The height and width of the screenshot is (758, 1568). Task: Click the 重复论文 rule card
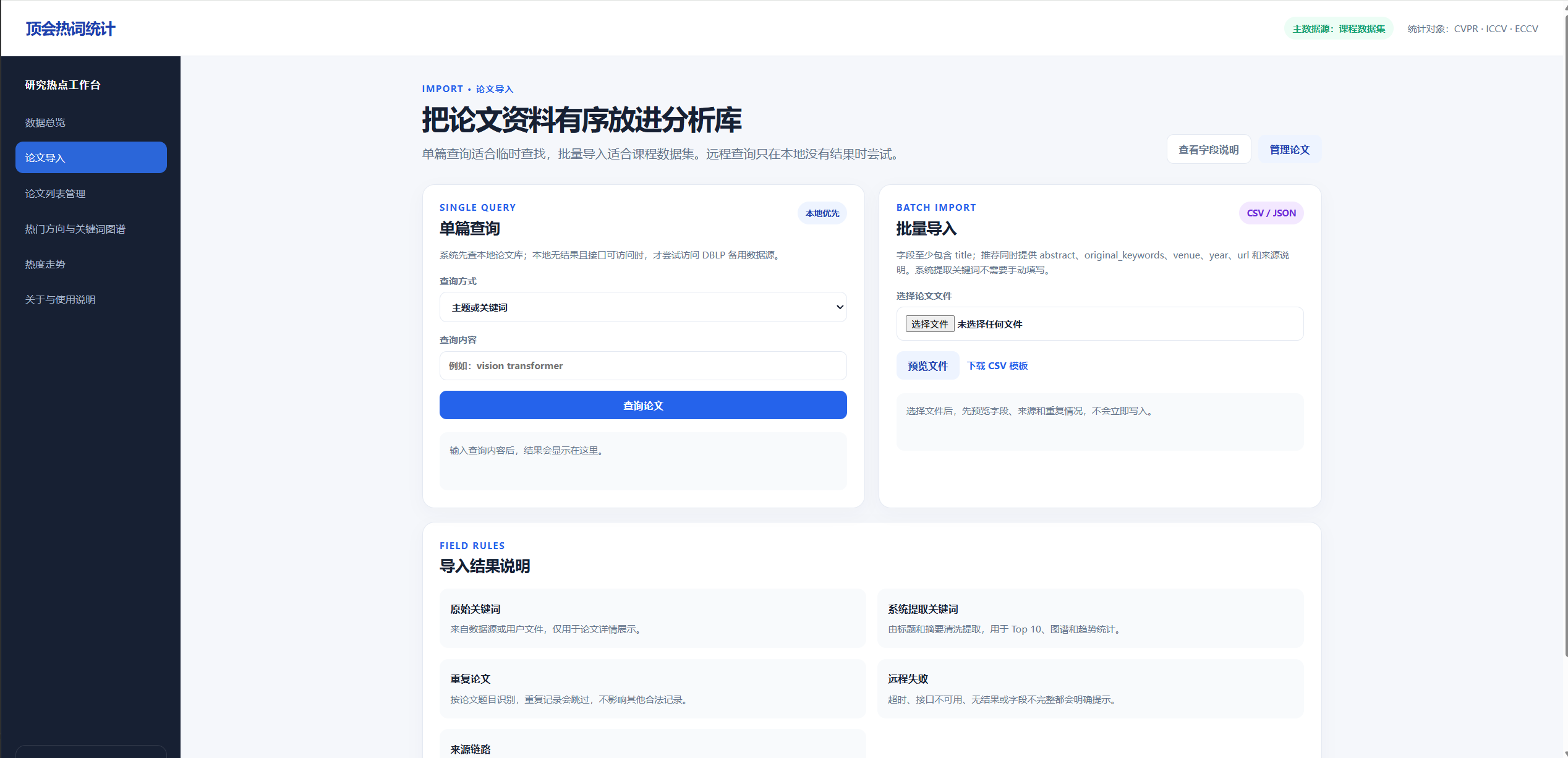tap(652, 689)
